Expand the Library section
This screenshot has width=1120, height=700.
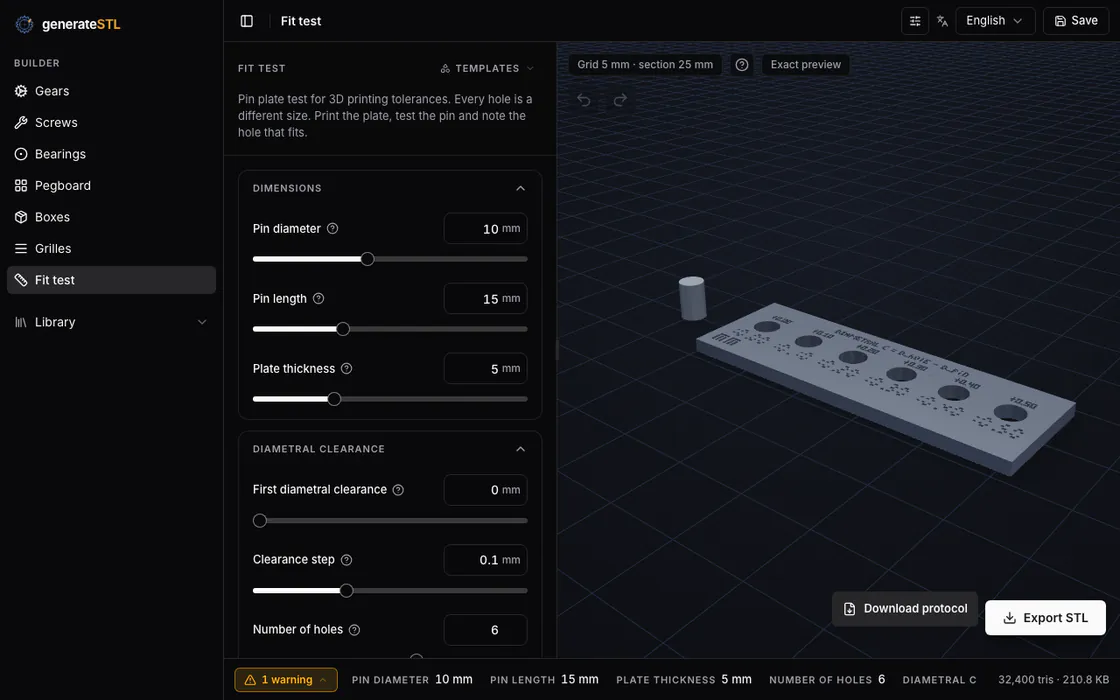pyautogui.click(x=111, y=322)
